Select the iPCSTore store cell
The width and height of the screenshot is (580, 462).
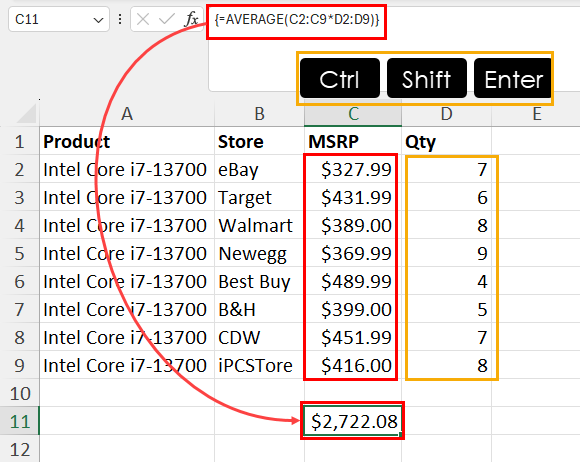click(260, 365)
